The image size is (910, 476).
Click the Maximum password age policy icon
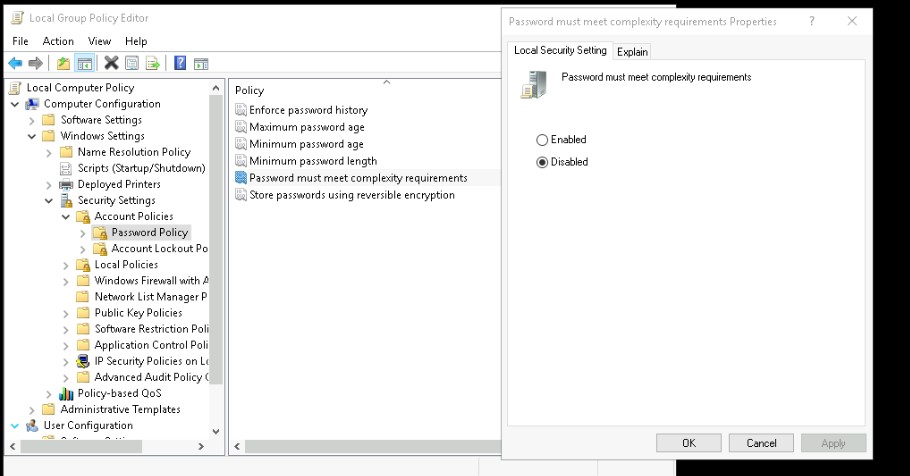[x=241, y=127]
